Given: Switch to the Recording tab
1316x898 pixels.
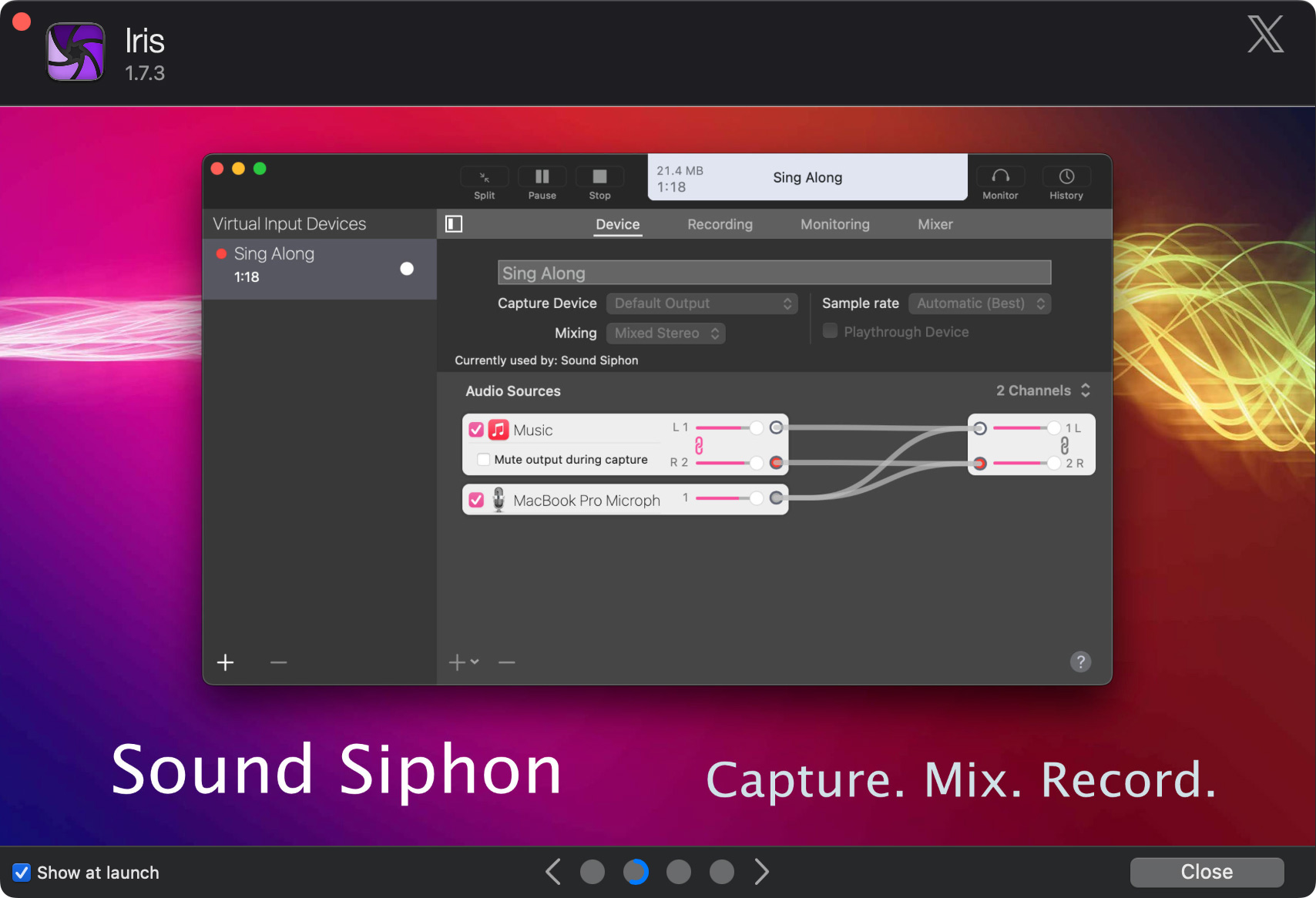Looking at the screenshot, I should [720, 224].
